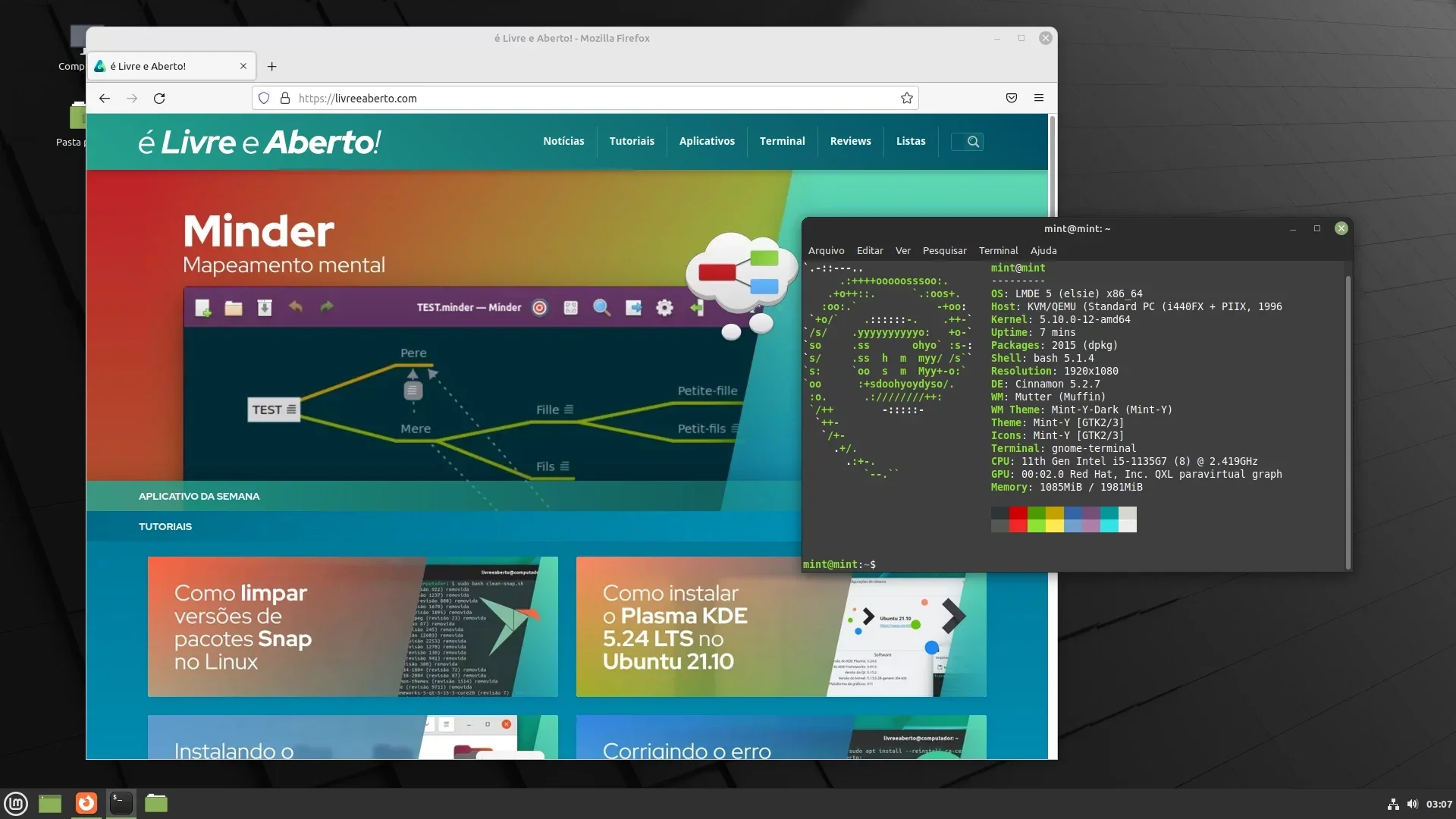Minimize the Firefox window
The image size is (1456, 819).
click(x=997, y=39)
